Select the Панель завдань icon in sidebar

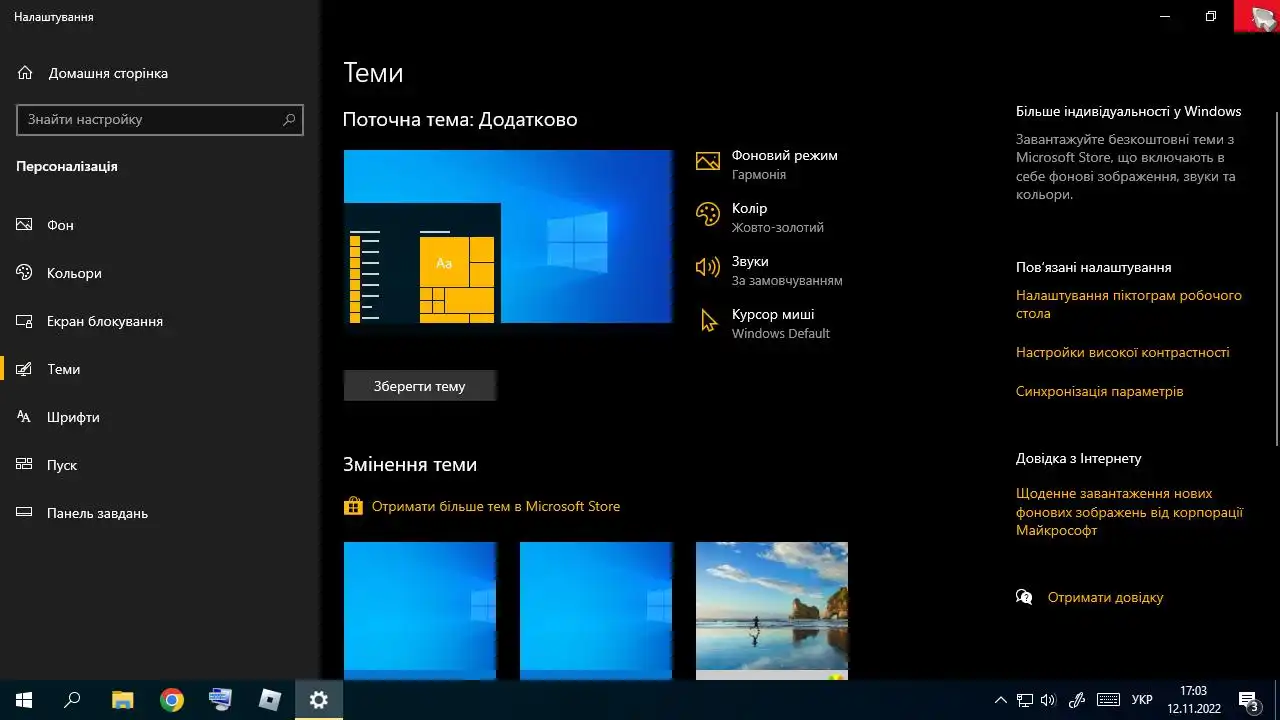click(25, 513)
